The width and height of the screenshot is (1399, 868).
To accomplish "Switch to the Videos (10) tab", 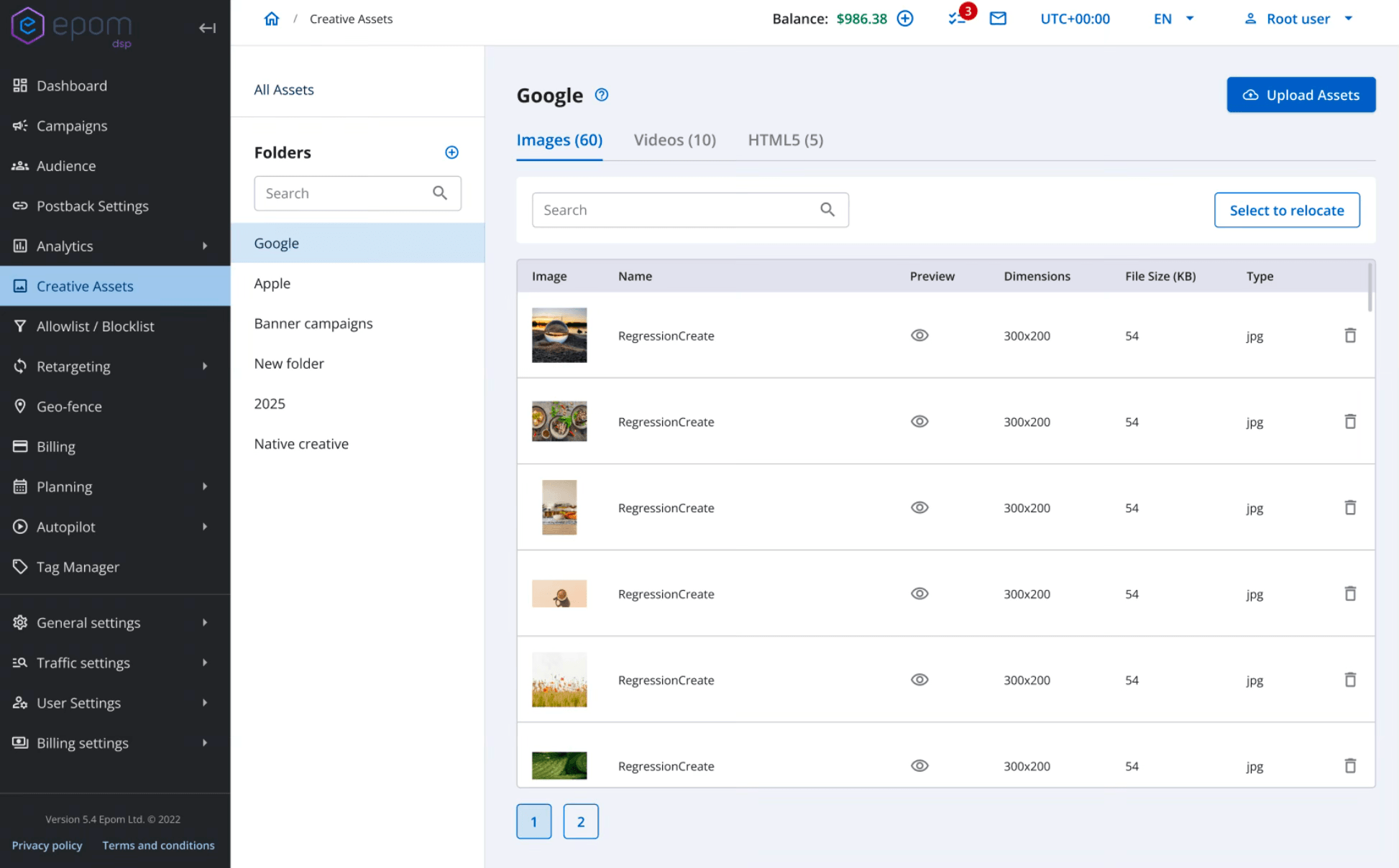I will pyautogui.click(x=674, y=140).
